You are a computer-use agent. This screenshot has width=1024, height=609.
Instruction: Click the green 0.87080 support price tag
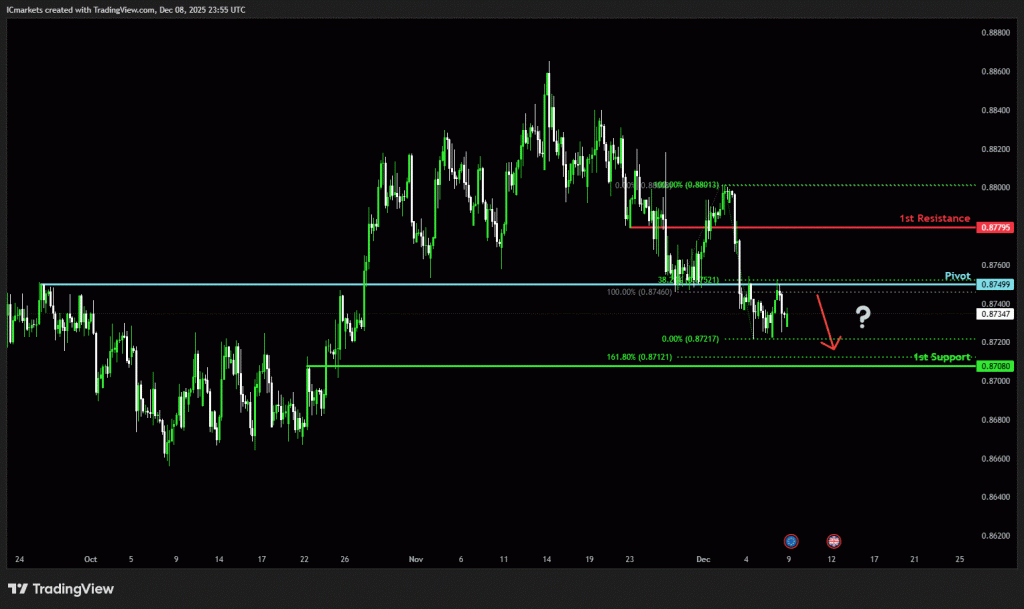point(996,366)
